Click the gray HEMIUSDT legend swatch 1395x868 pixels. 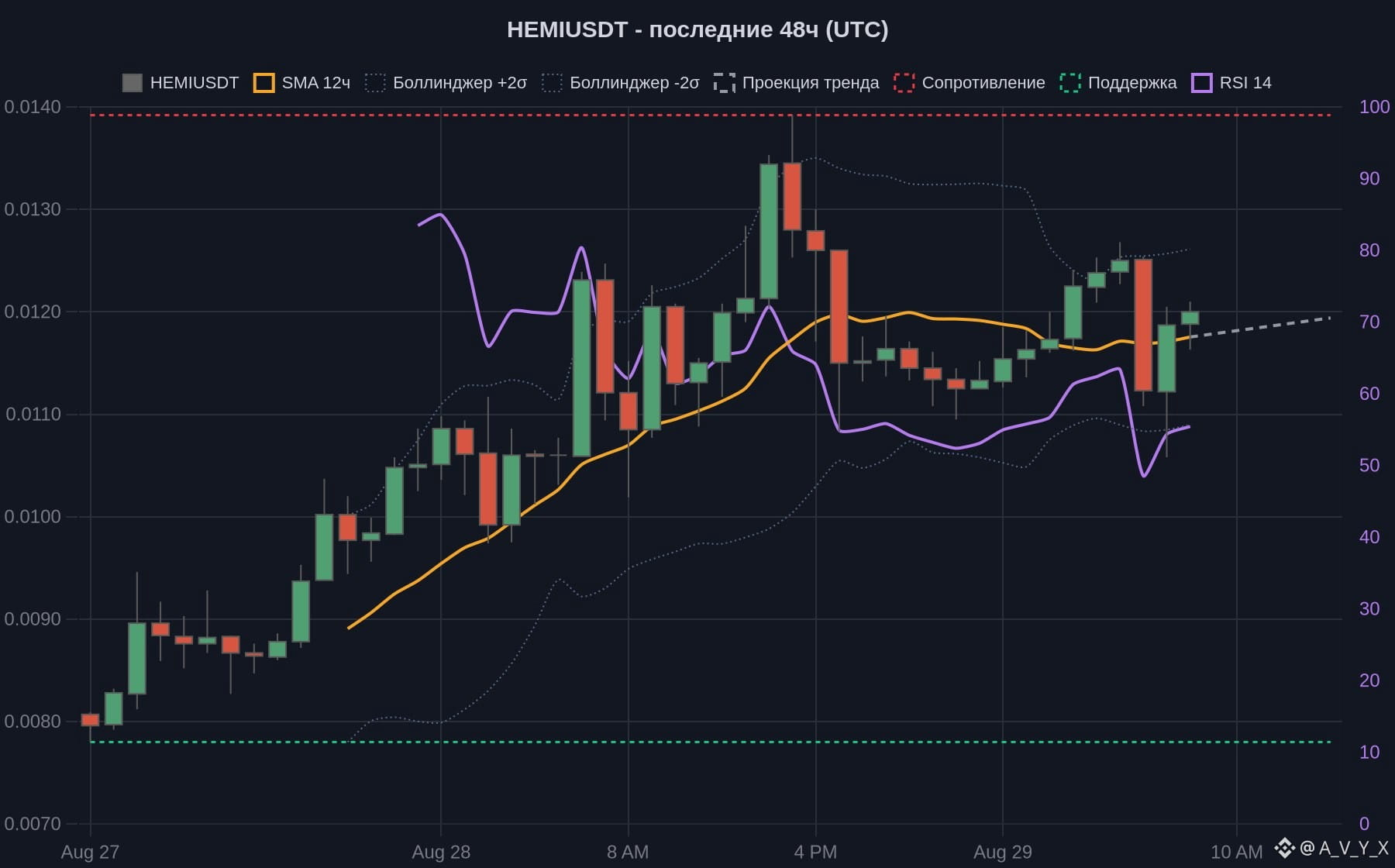click(x=133, y=83)
